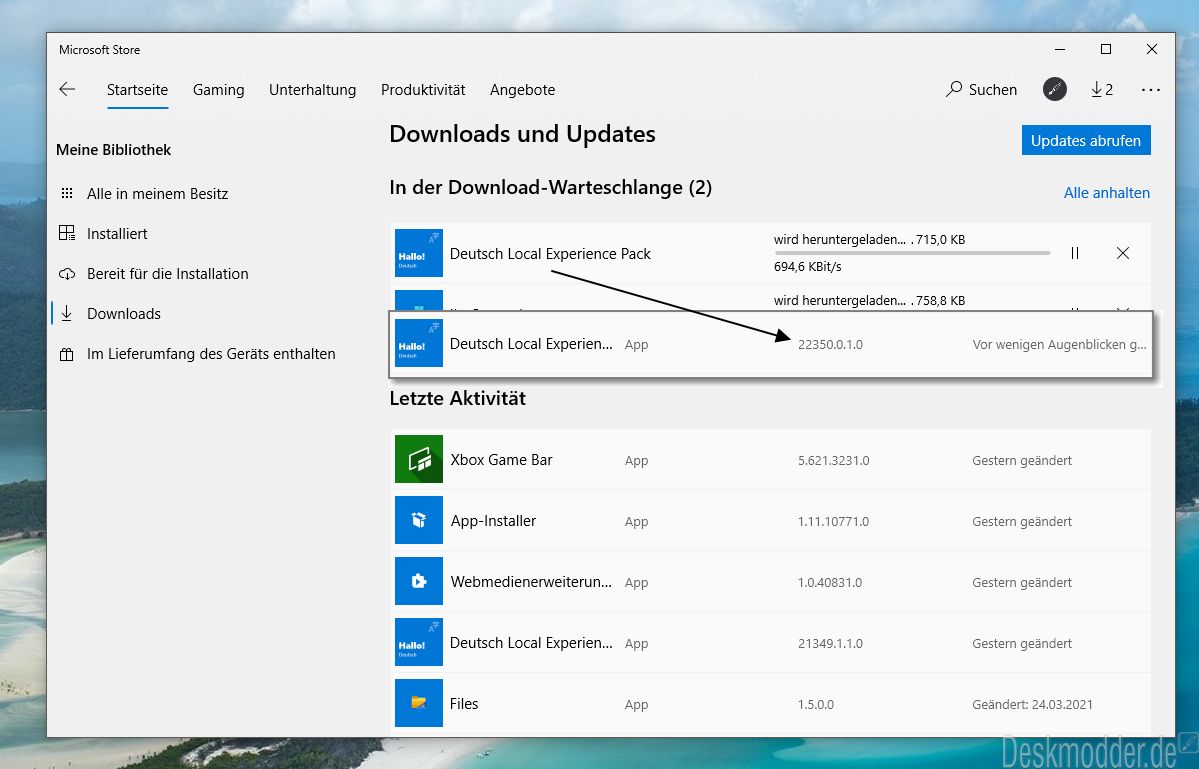The height and width of the screenshot is (769, 1199).
Task: Open the user profile avatar
Action: point(1054,89)
